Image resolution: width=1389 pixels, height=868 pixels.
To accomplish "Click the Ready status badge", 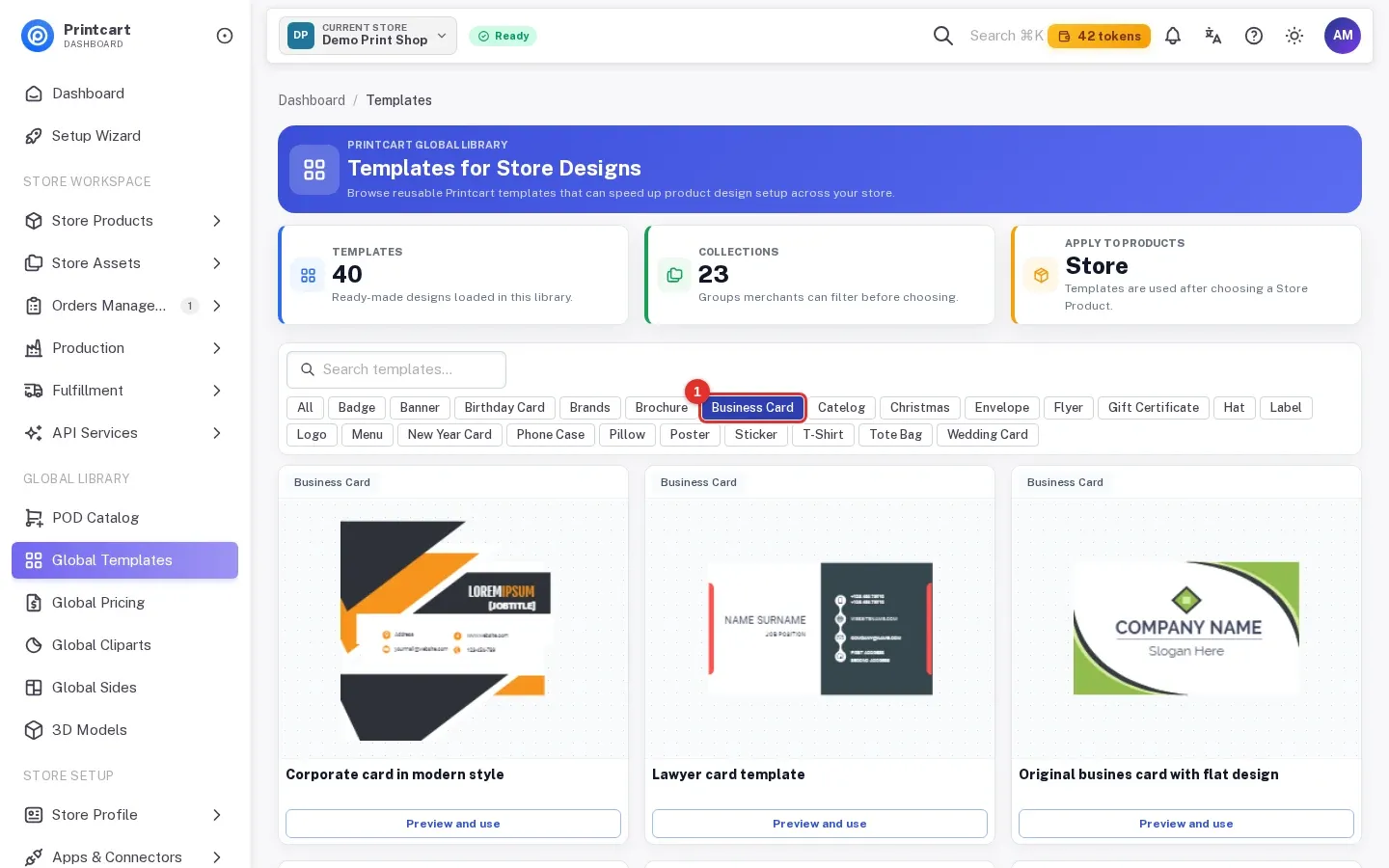I will coord(503,36).
